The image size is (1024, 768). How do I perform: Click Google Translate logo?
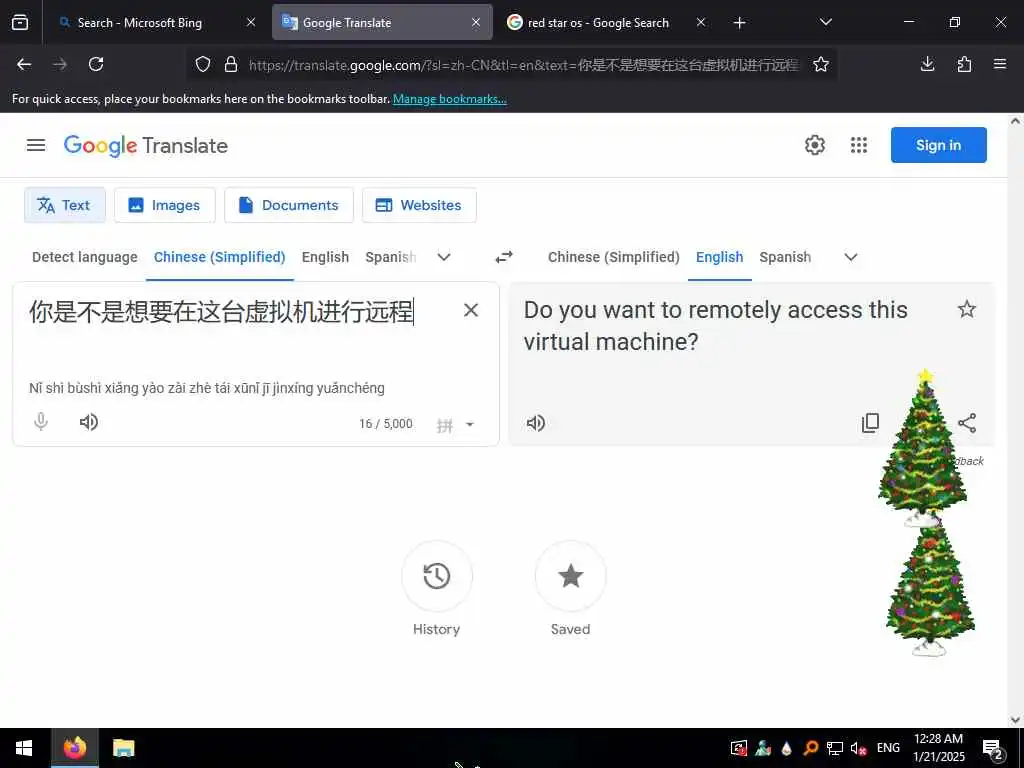pos(146,146)
